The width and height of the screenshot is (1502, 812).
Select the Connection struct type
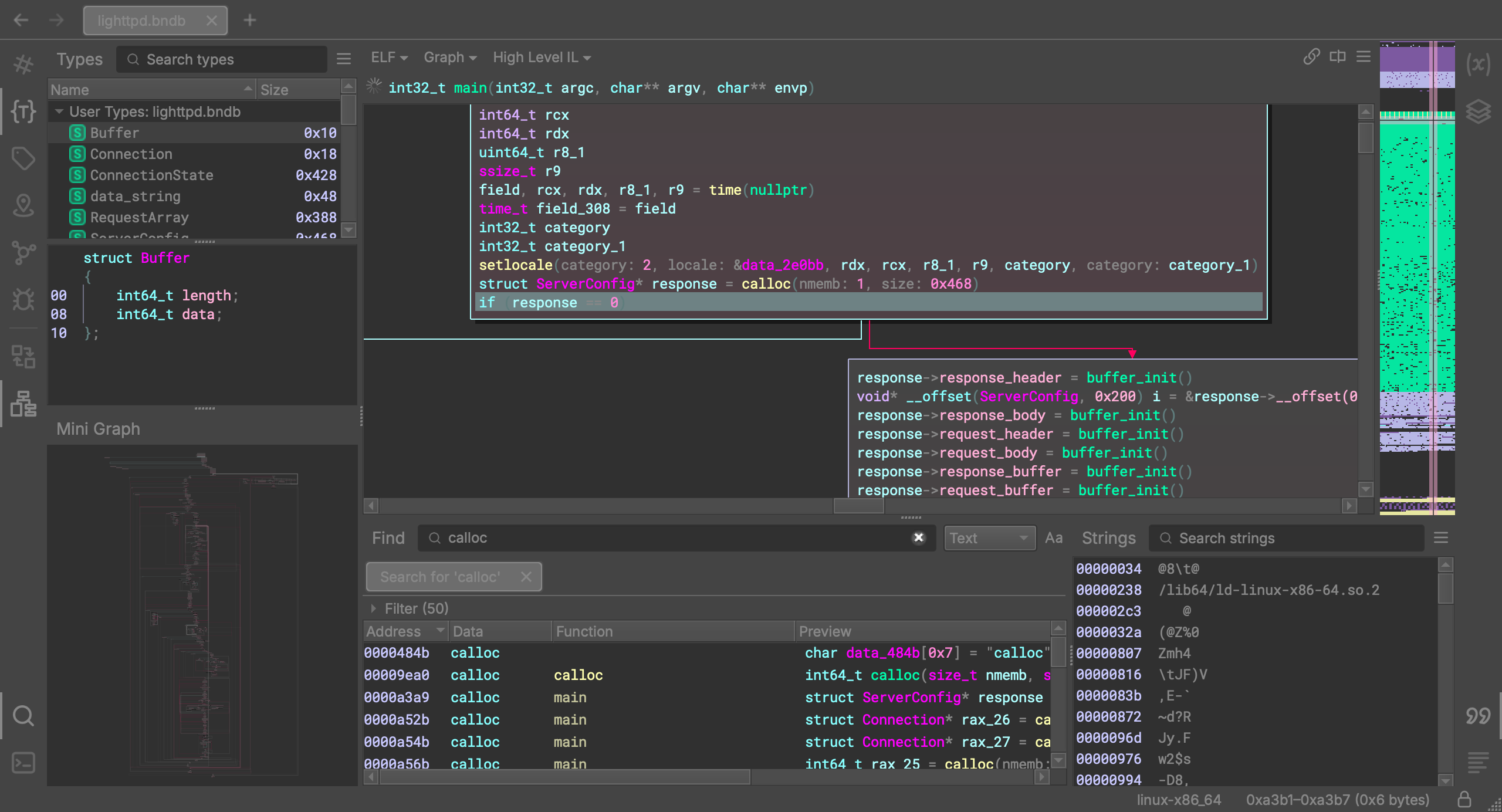tap(202, 154)
